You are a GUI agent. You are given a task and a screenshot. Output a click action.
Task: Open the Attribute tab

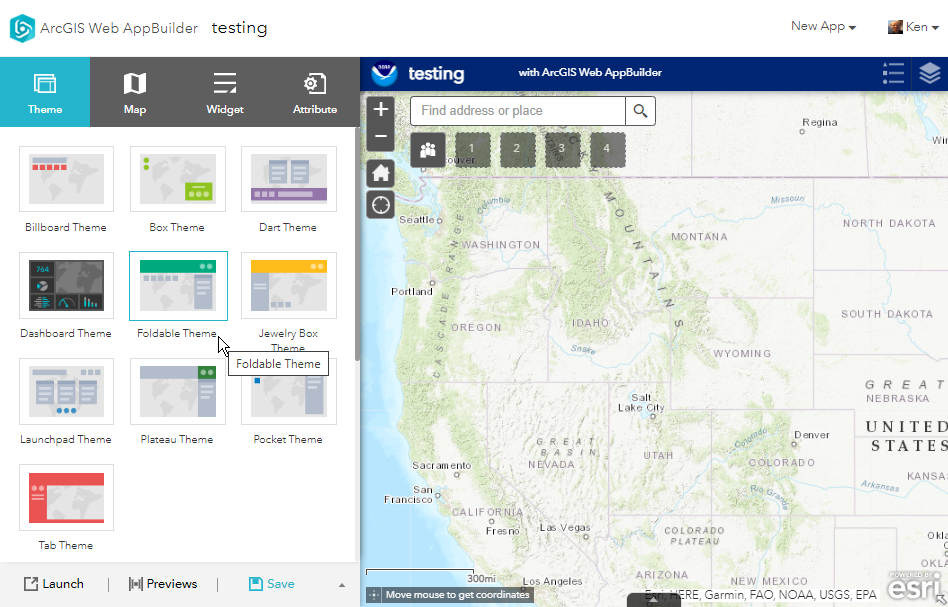(315, 92)
